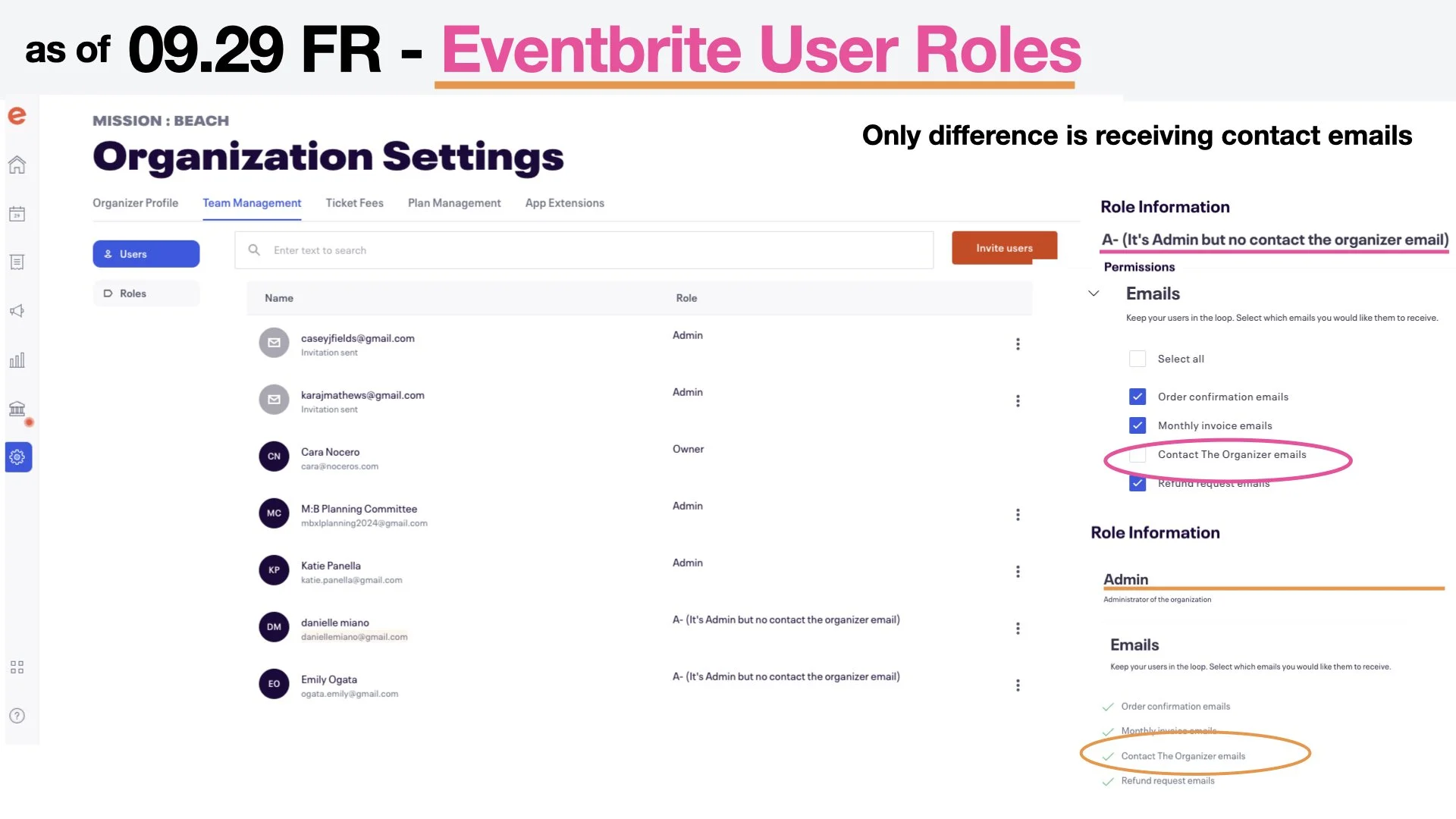Collapse the Emails permissions section chevron
Viewport: 1456px width, 819px height.
click(1094, 293)
